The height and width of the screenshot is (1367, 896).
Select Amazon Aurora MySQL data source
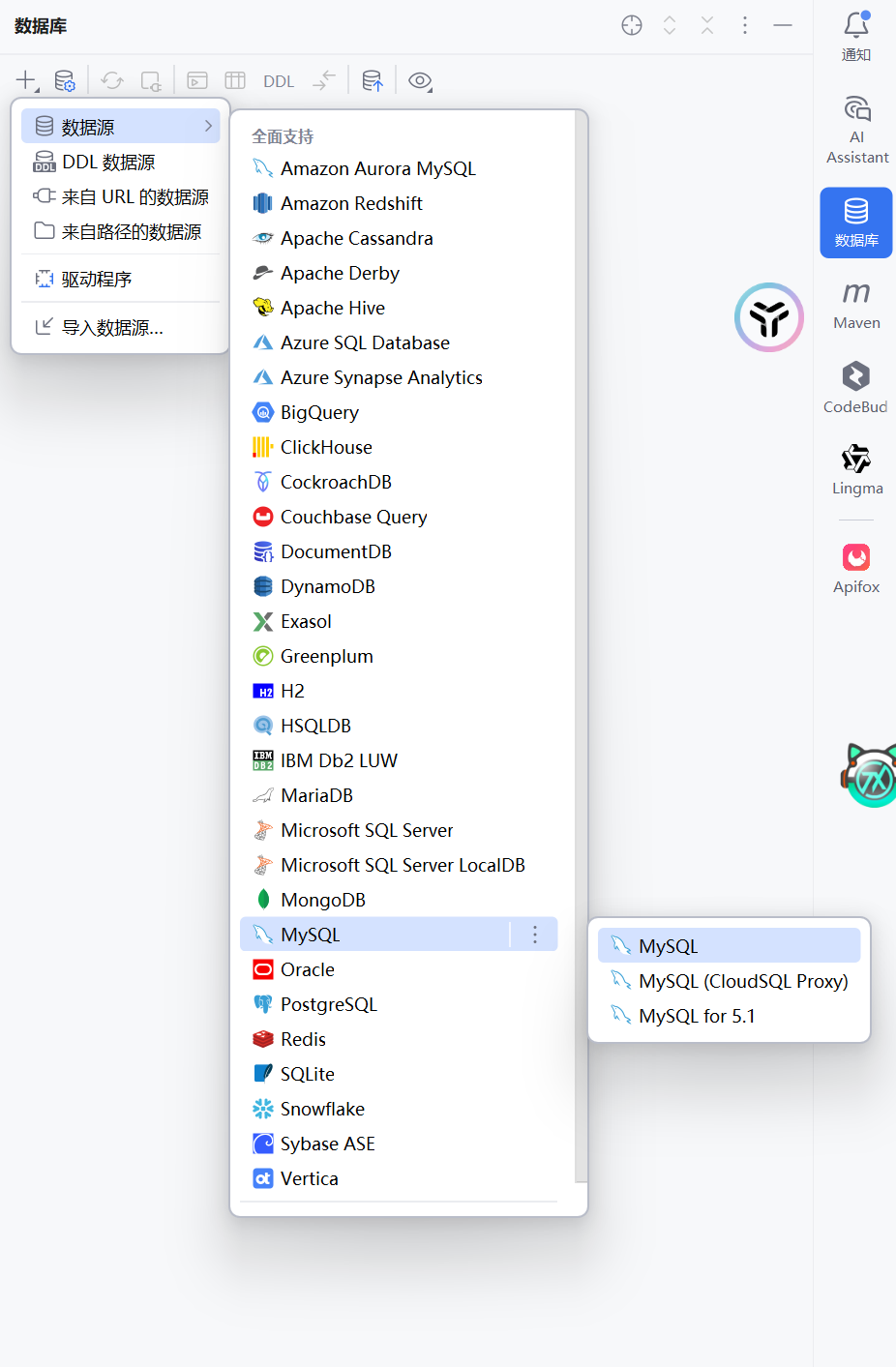tap(399, 168)
